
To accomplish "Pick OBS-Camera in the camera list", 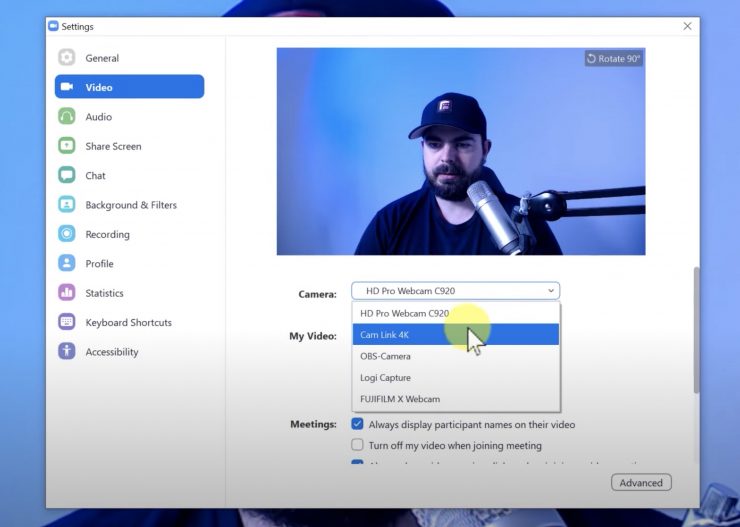I will [455, 356].
